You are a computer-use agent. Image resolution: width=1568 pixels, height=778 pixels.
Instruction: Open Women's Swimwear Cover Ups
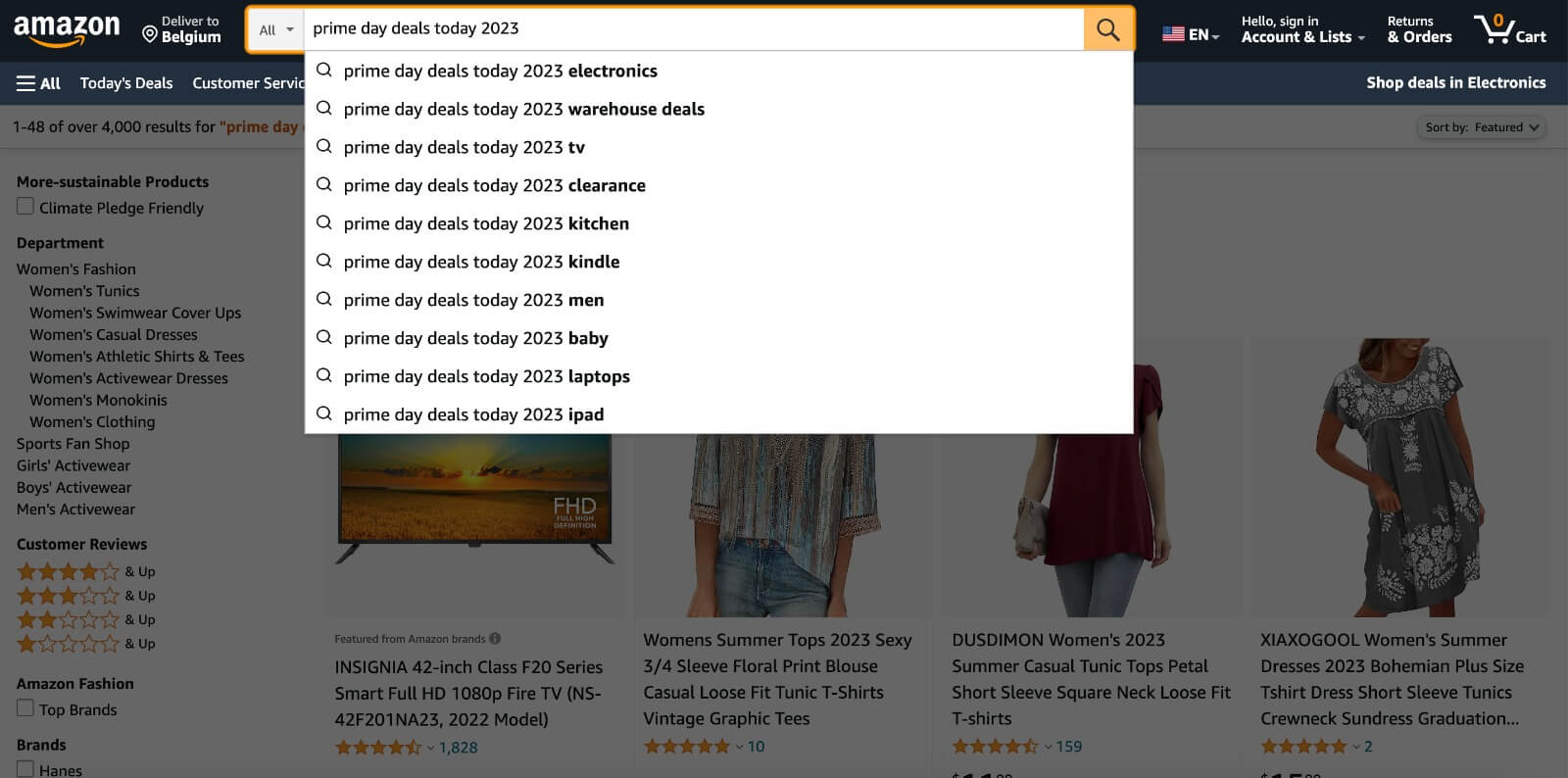click(135, 313)
